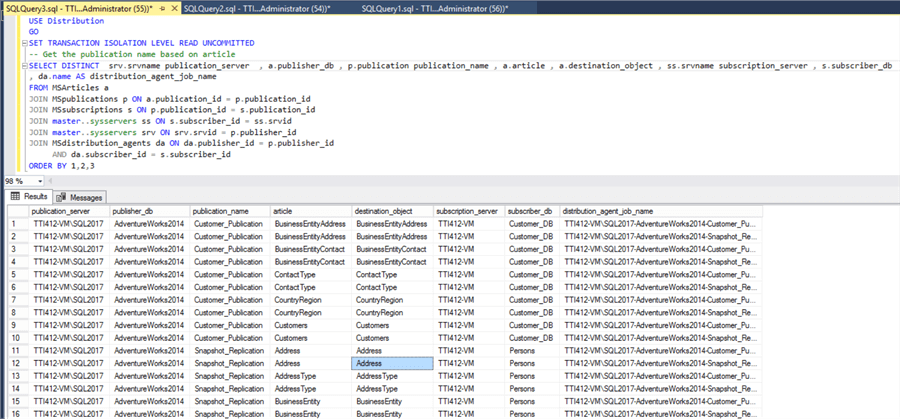The image size is (900, 419).
Task: Select the publication_server column header
Action: tap(68, 211)
